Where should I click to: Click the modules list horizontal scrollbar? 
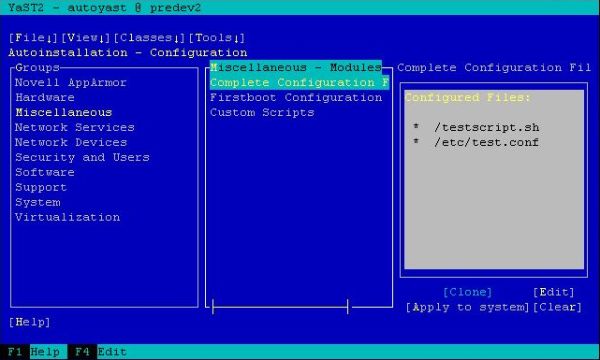[280, 307]
